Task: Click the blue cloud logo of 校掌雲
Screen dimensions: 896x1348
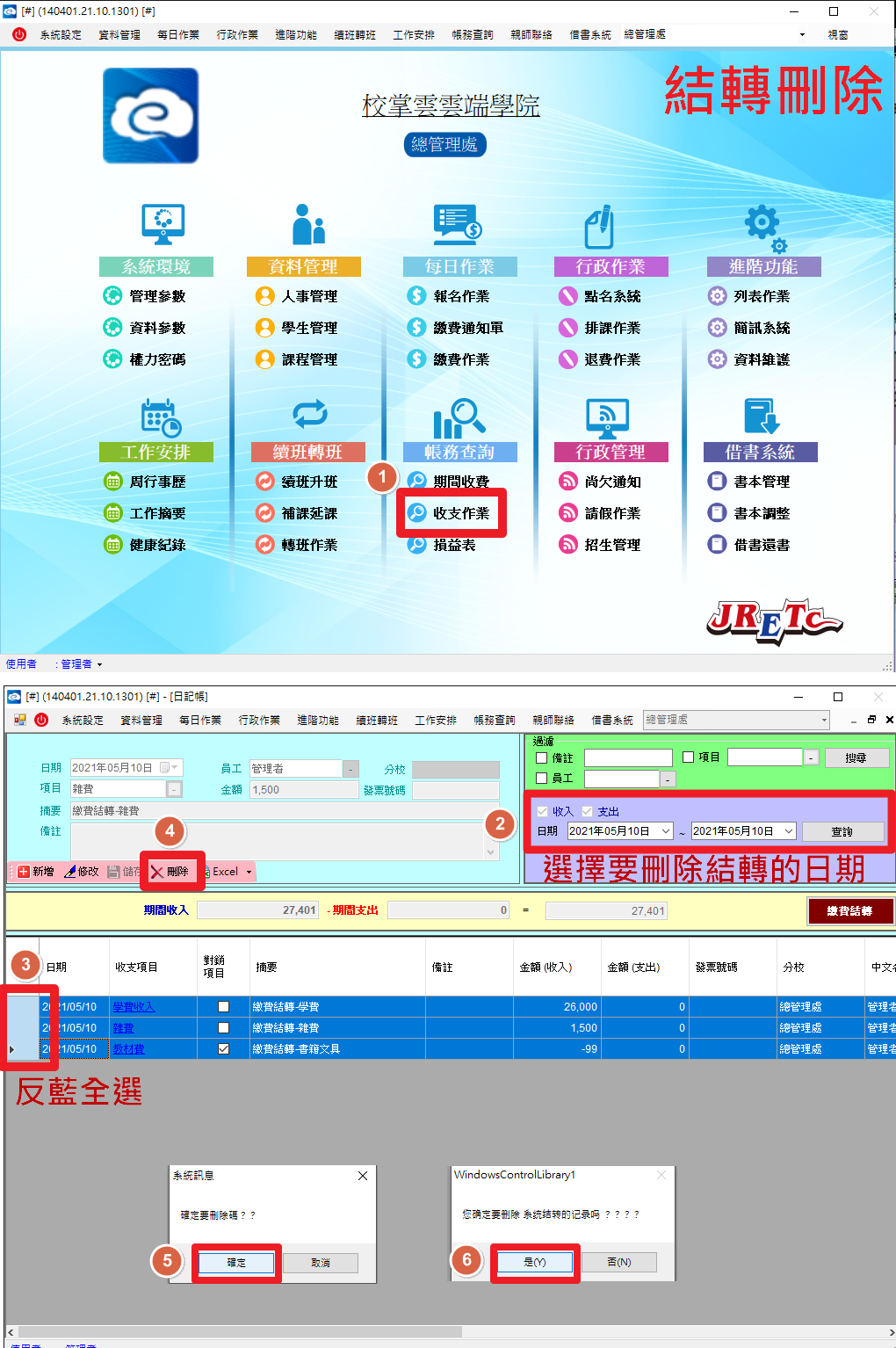Action: tap(150, 116)
